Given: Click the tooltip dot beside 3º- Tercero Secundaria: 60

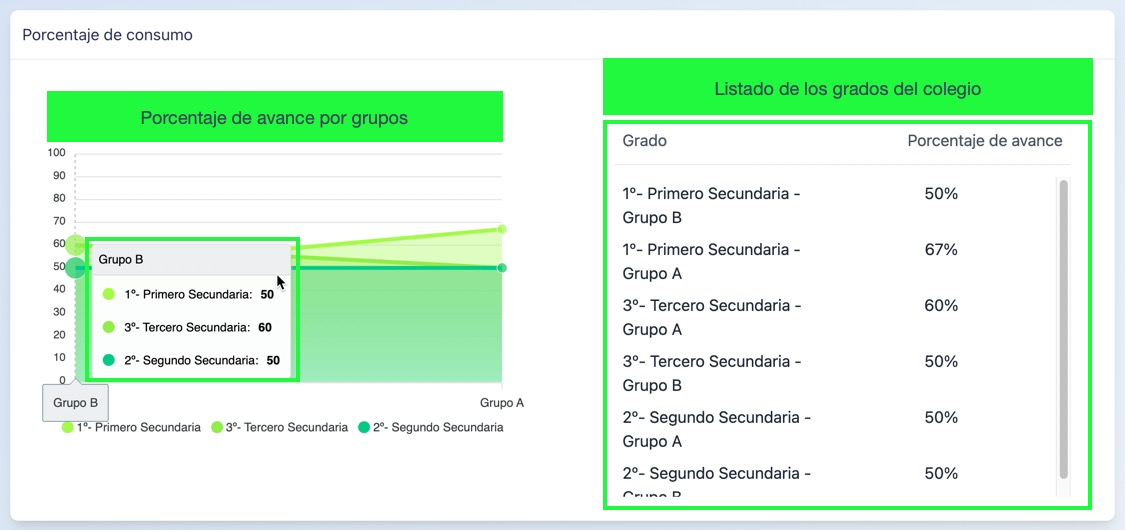Looking at the screenshot, I should (x=109, y=327).
